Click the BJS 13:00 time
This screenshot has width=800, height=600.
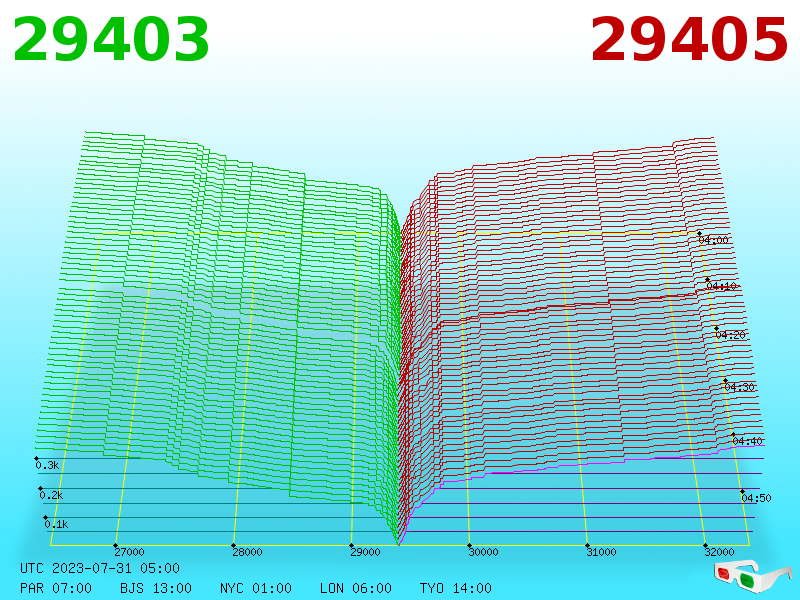point(156,588)
